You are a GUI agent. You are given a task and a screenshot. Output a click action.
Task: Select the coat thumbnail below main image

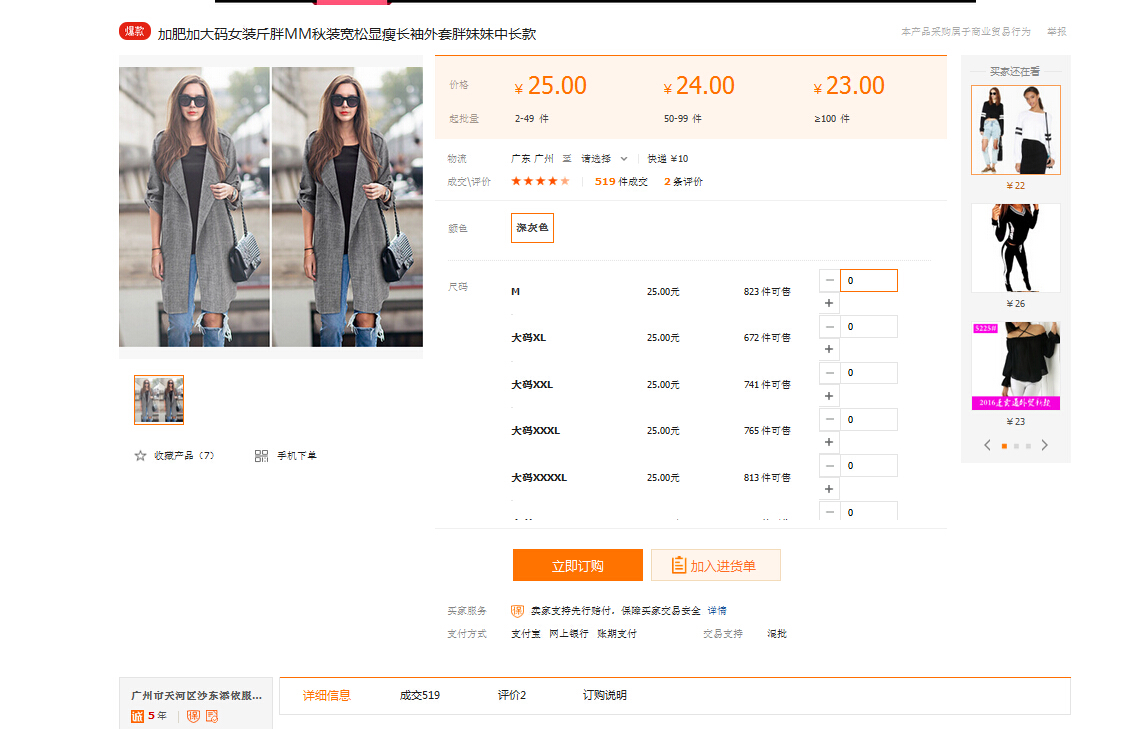[159, 400]
